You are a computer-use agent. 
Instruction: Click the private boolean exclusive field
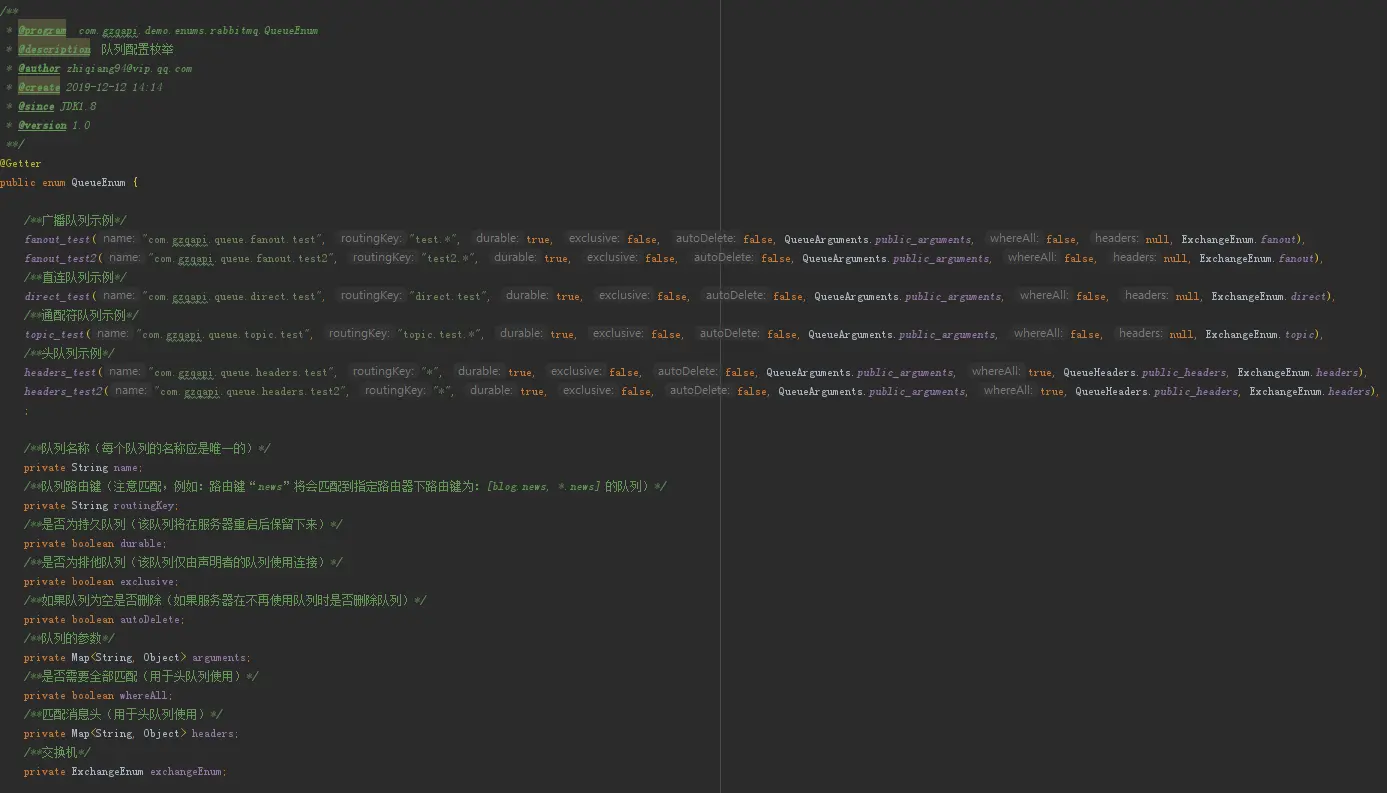pyautogui.click(x=101, y=581)
